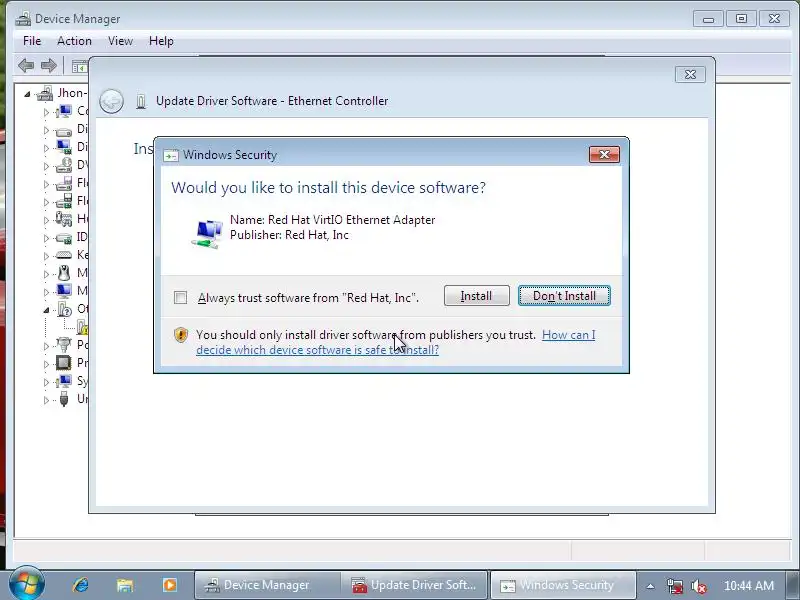Image resolution: width=800 pixels, height=600 pixels.
Task: Expand the Disk drives category node
Action: [46, 131]
